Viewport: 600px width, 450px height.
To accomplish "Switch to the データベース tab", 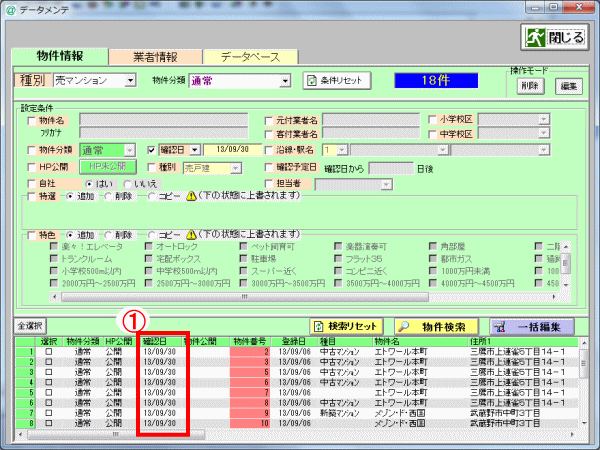I will pos(251,57).
